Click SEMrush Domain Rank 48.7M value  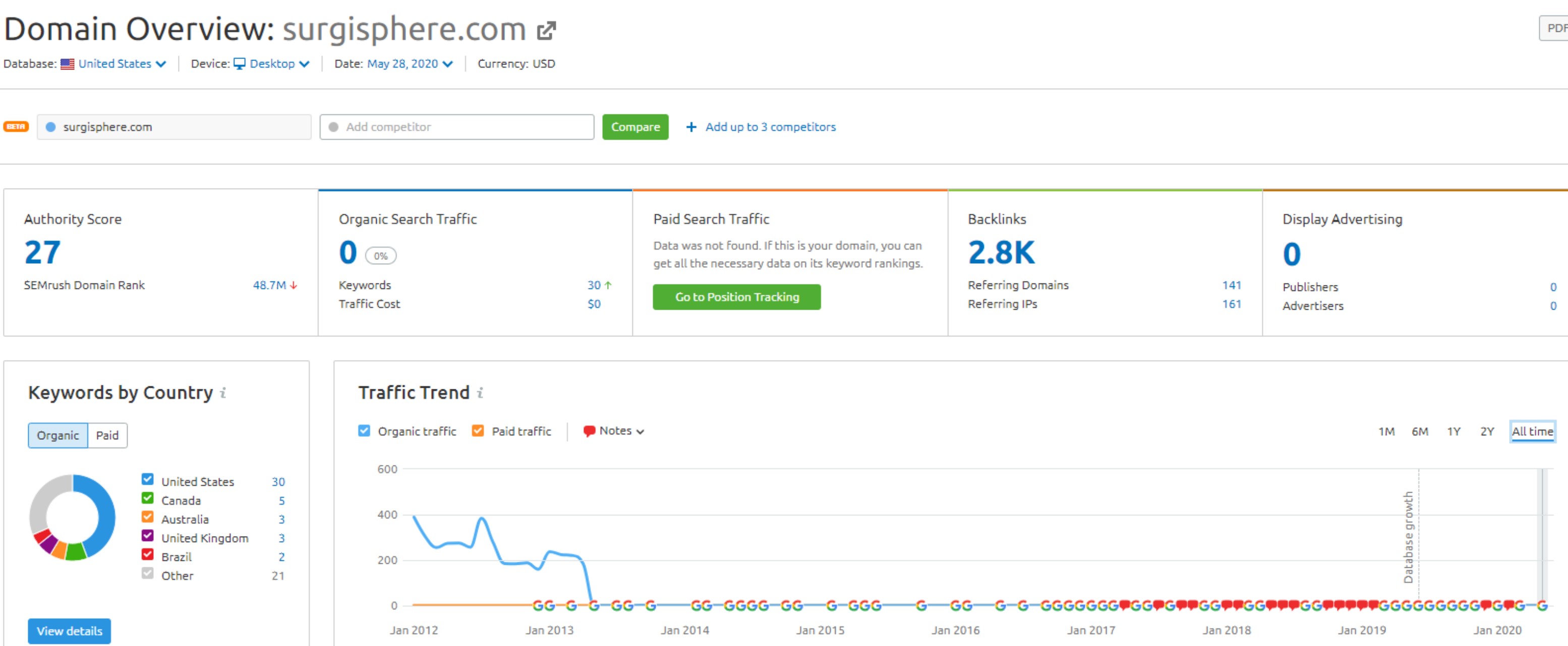[x=270, y=285]
